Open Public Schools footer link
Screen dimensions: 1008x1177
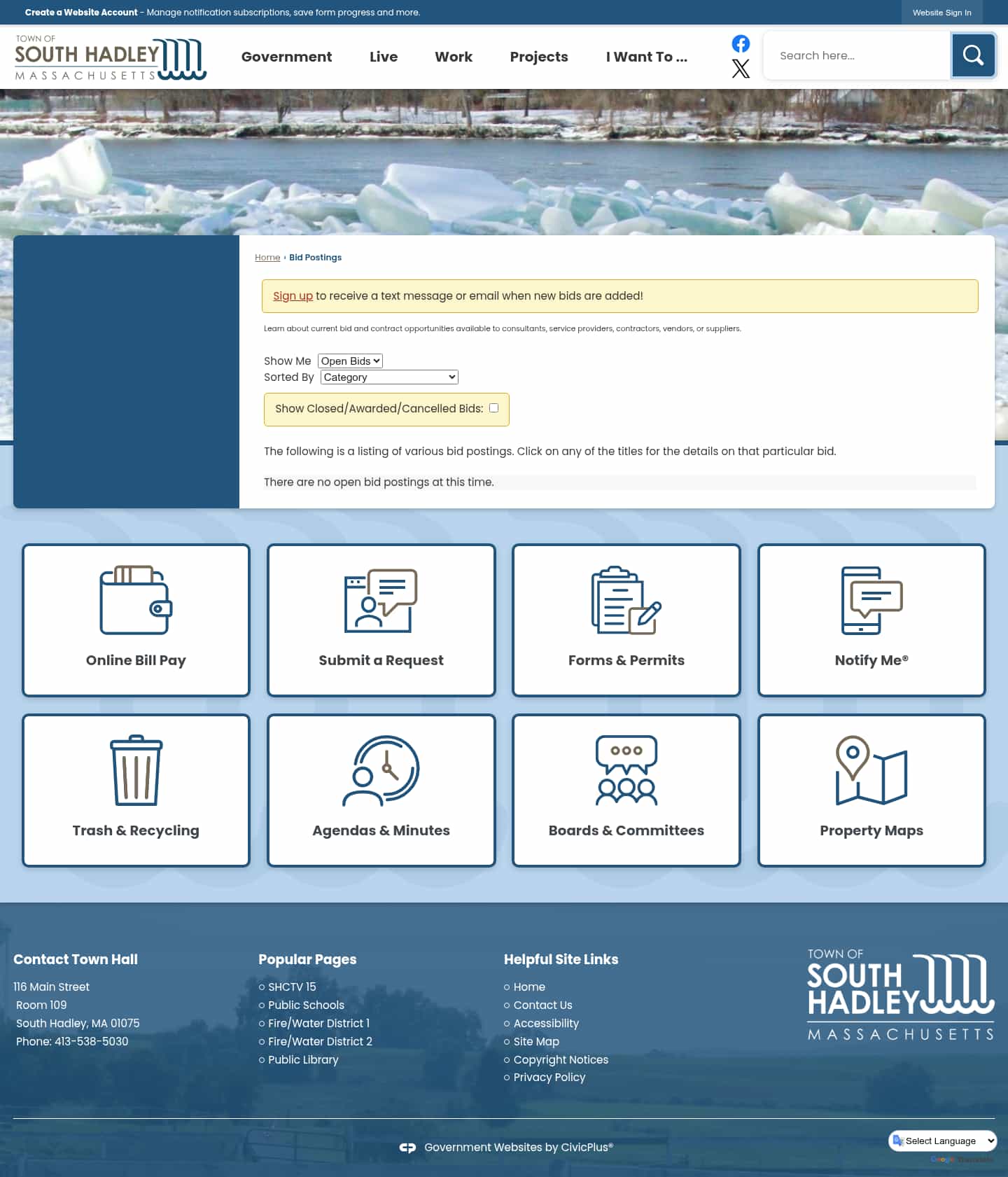click(x=306, y=1005)
